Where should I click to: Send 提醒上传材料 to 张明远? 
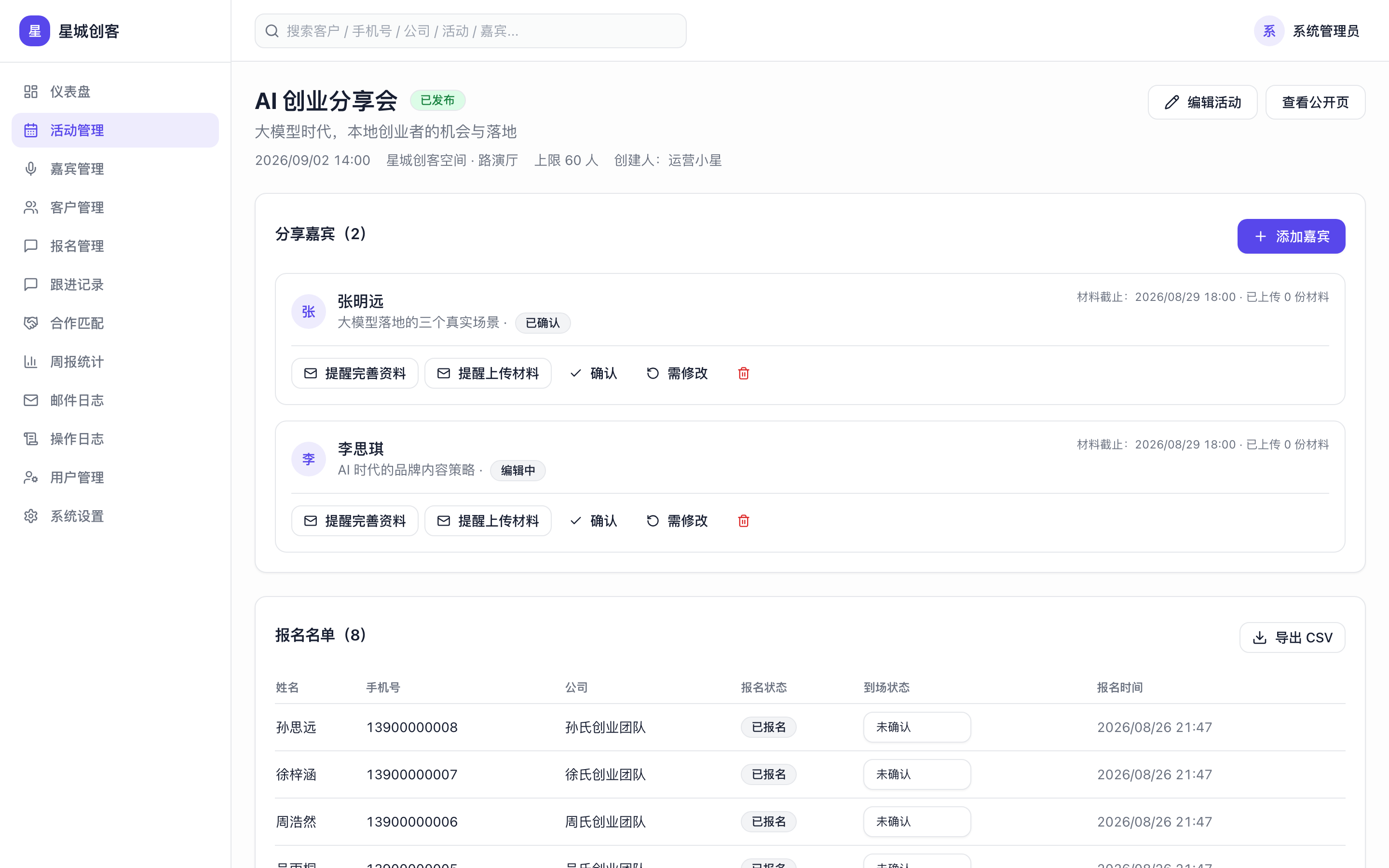(x=488, y=373)
